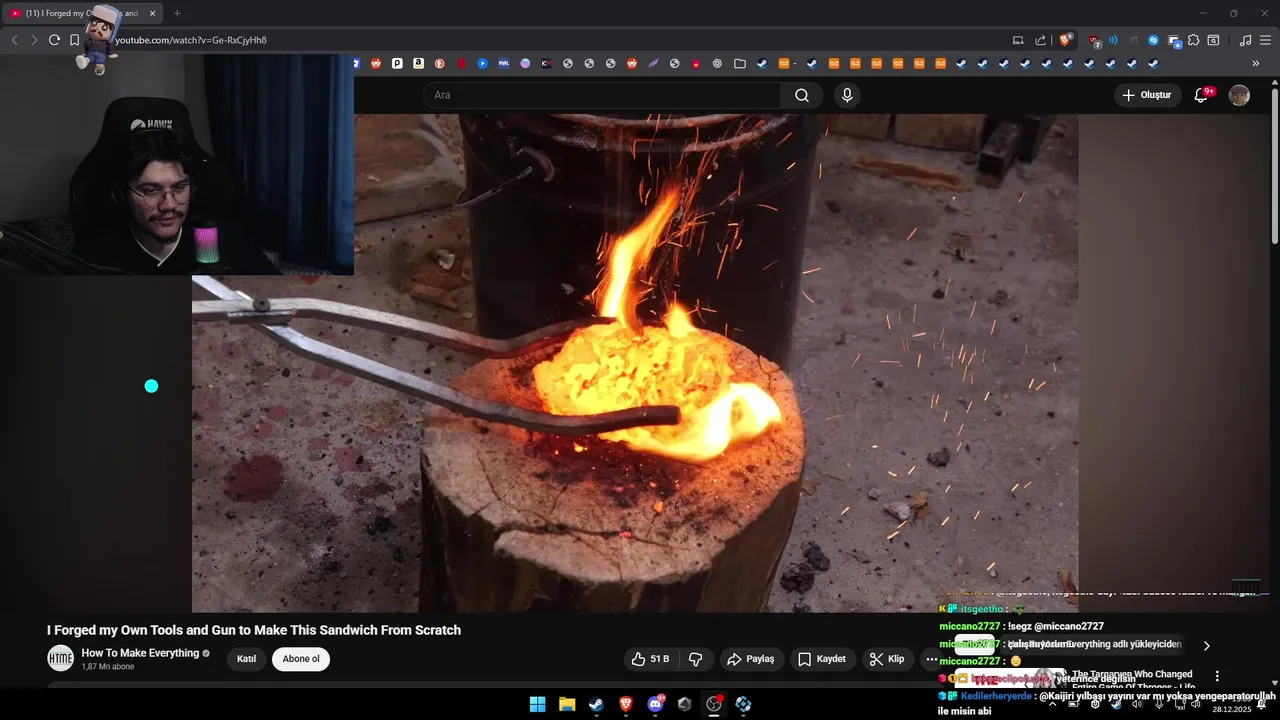Open Brave browser taskbar icon
1280x720 pixels.
pyautogui.click(x=626, y=704)
